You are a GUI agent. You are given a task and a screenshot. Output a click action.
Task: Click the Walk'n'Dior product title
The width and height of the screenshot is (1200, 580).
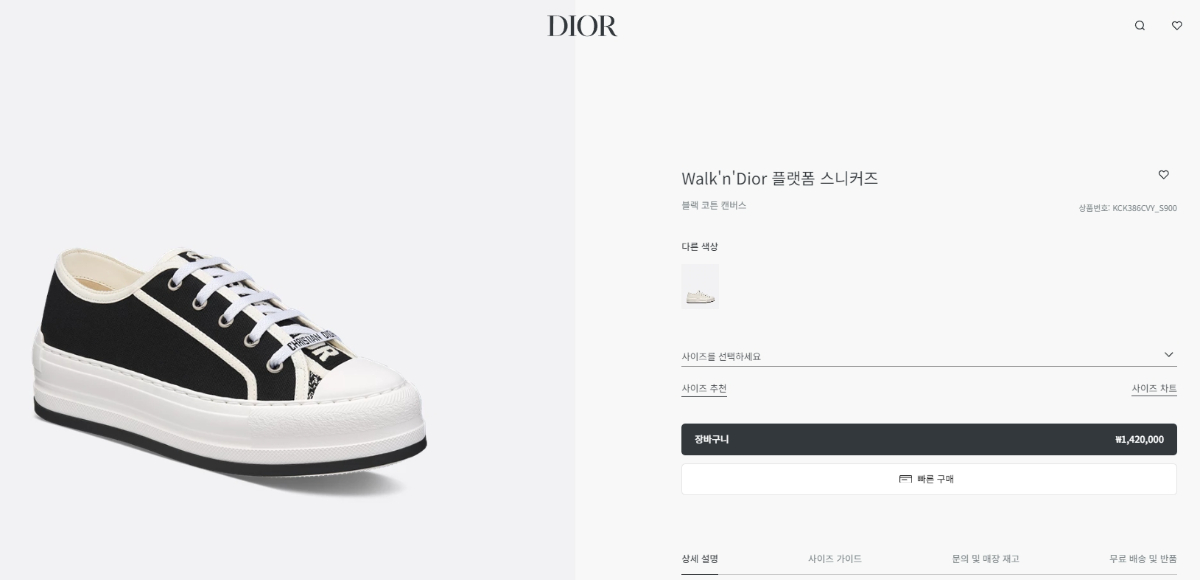pyautogui.click(x=780, y=179)
